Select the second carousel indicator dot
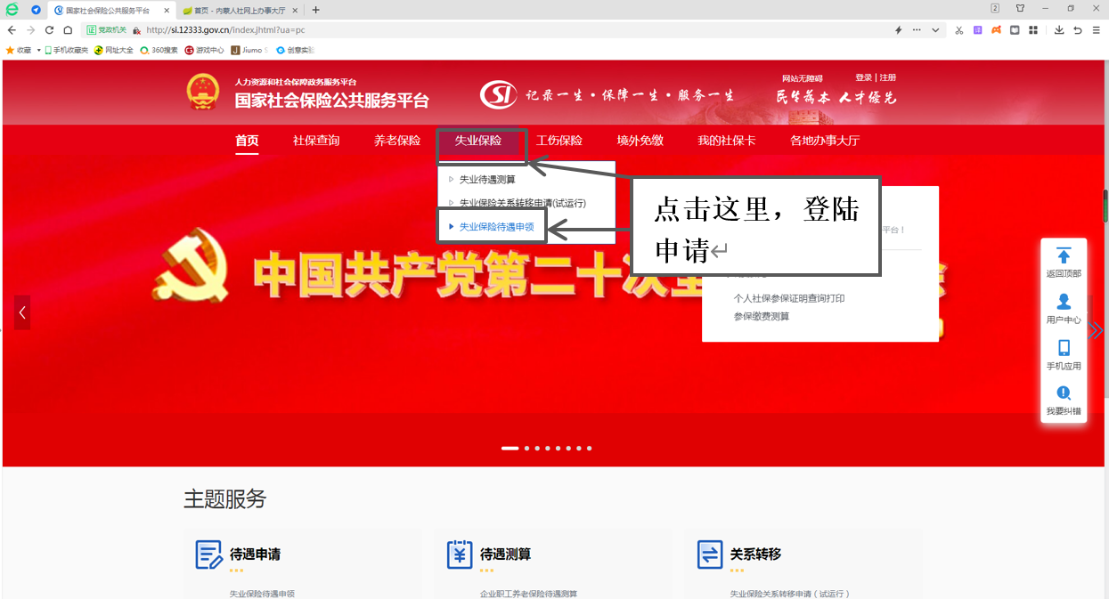The width and height of the screenshot is (1109, 599). click(526, 448)
